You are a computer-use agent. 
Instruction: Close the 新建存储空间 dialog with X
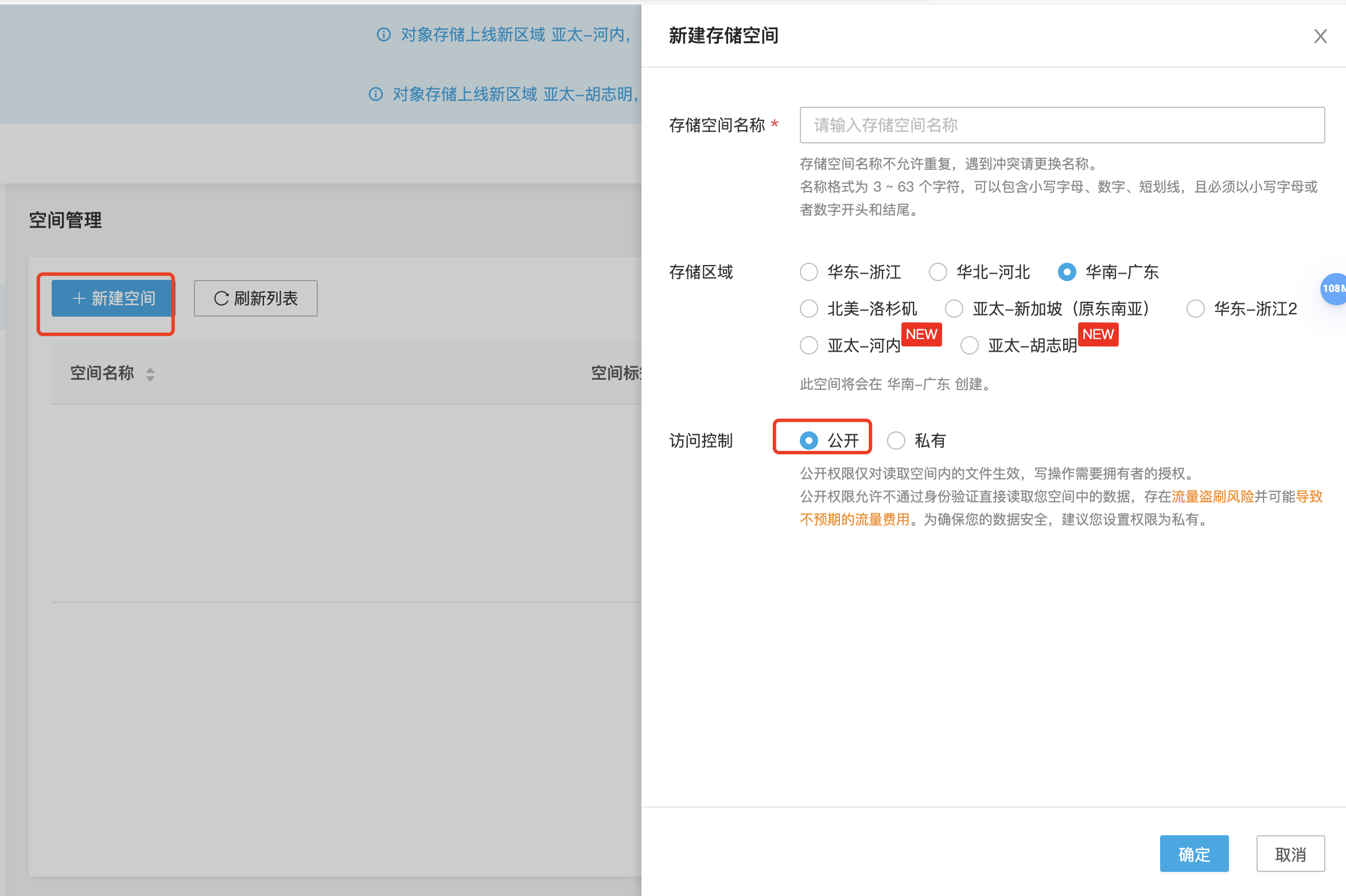pos(1320,36)
